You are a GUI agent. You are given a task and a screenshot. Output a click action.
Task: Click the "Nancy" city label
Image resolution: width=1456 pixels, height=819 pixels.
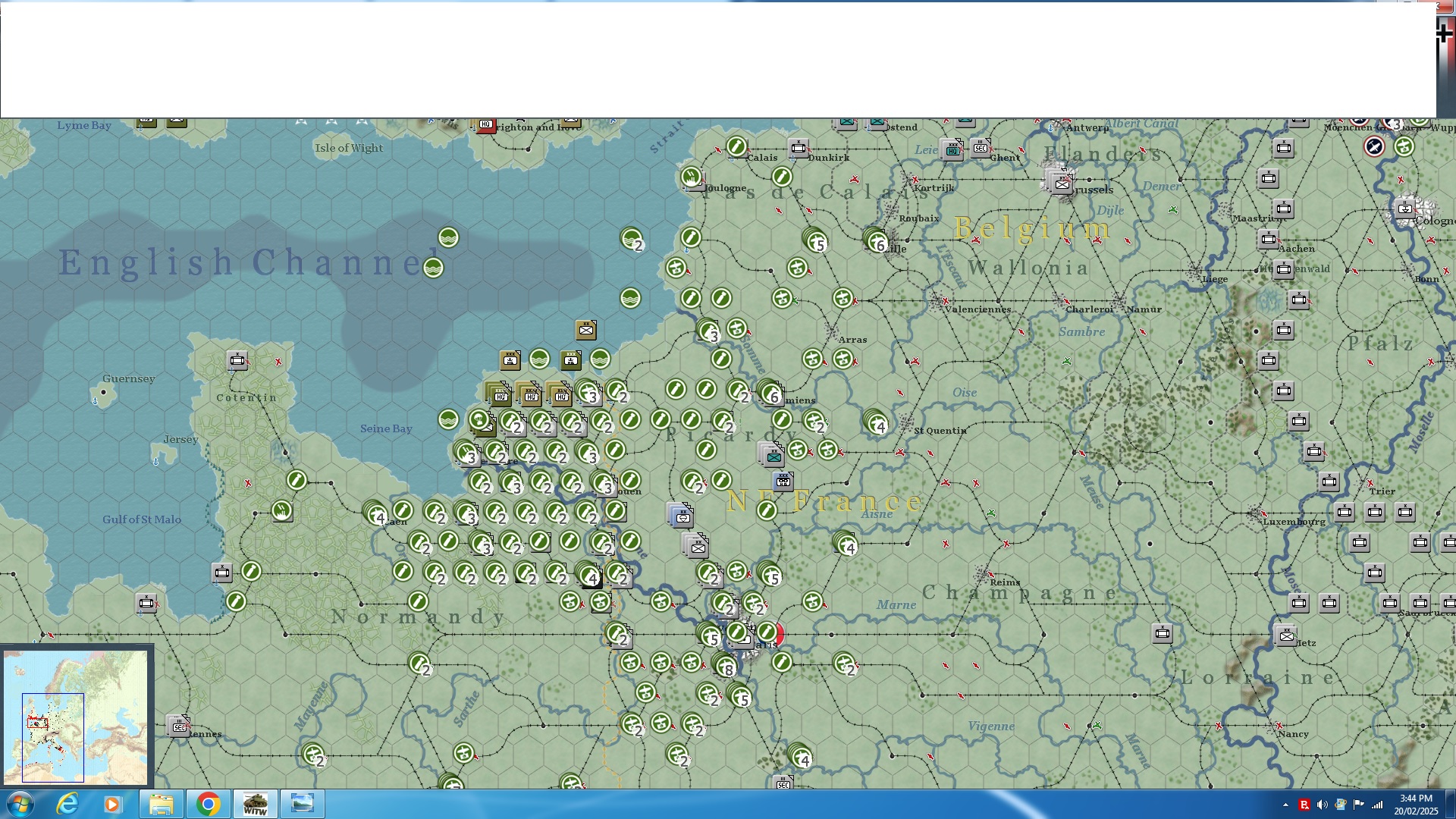(x=1293, y=734)
